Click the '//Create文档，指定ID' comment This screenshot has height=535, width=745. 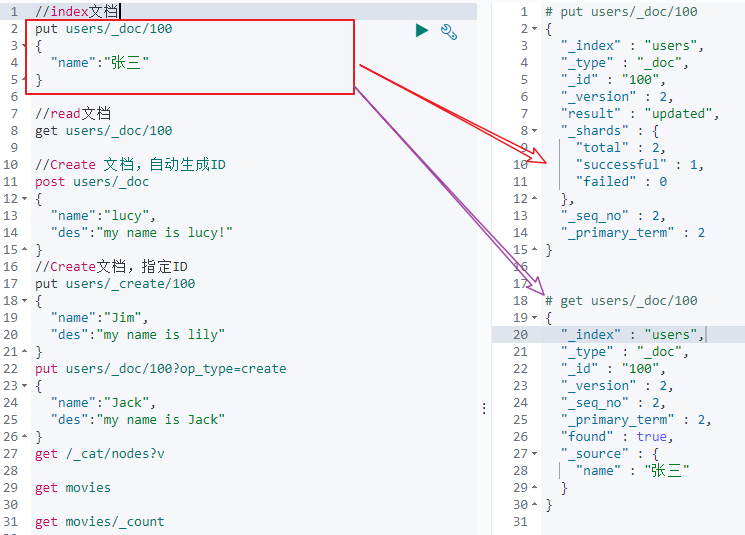[111, 267]
